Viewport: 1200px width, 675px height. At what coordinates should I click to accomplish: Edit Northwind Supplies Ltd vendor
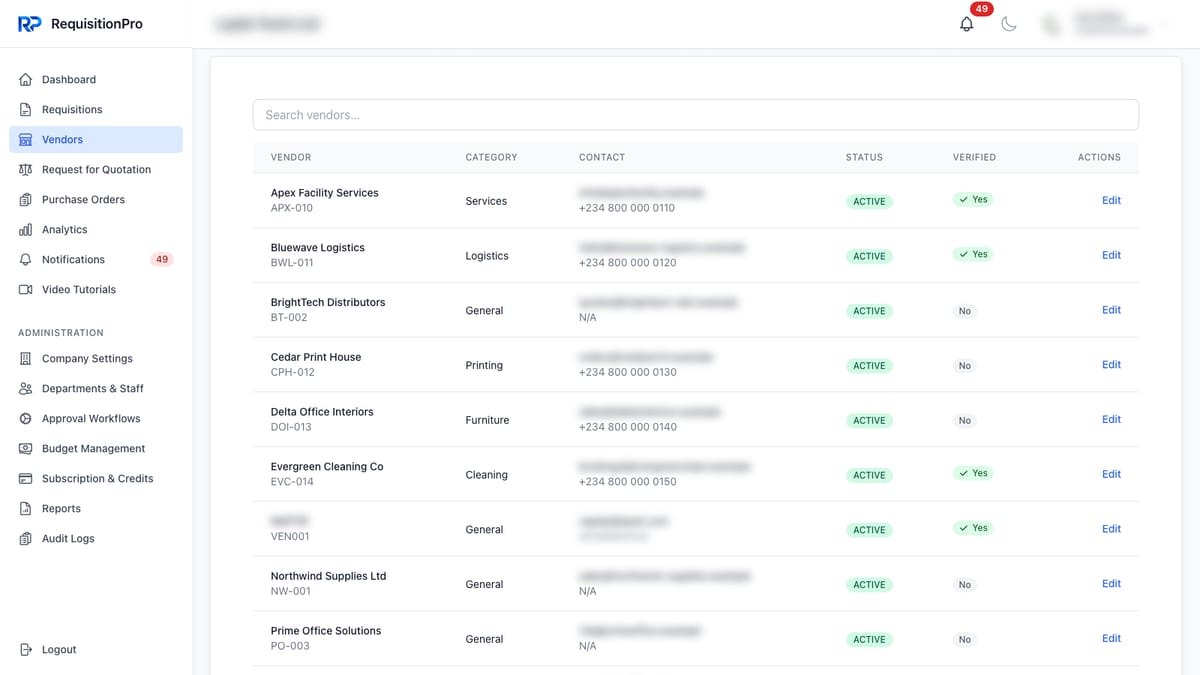(1111, 584)
